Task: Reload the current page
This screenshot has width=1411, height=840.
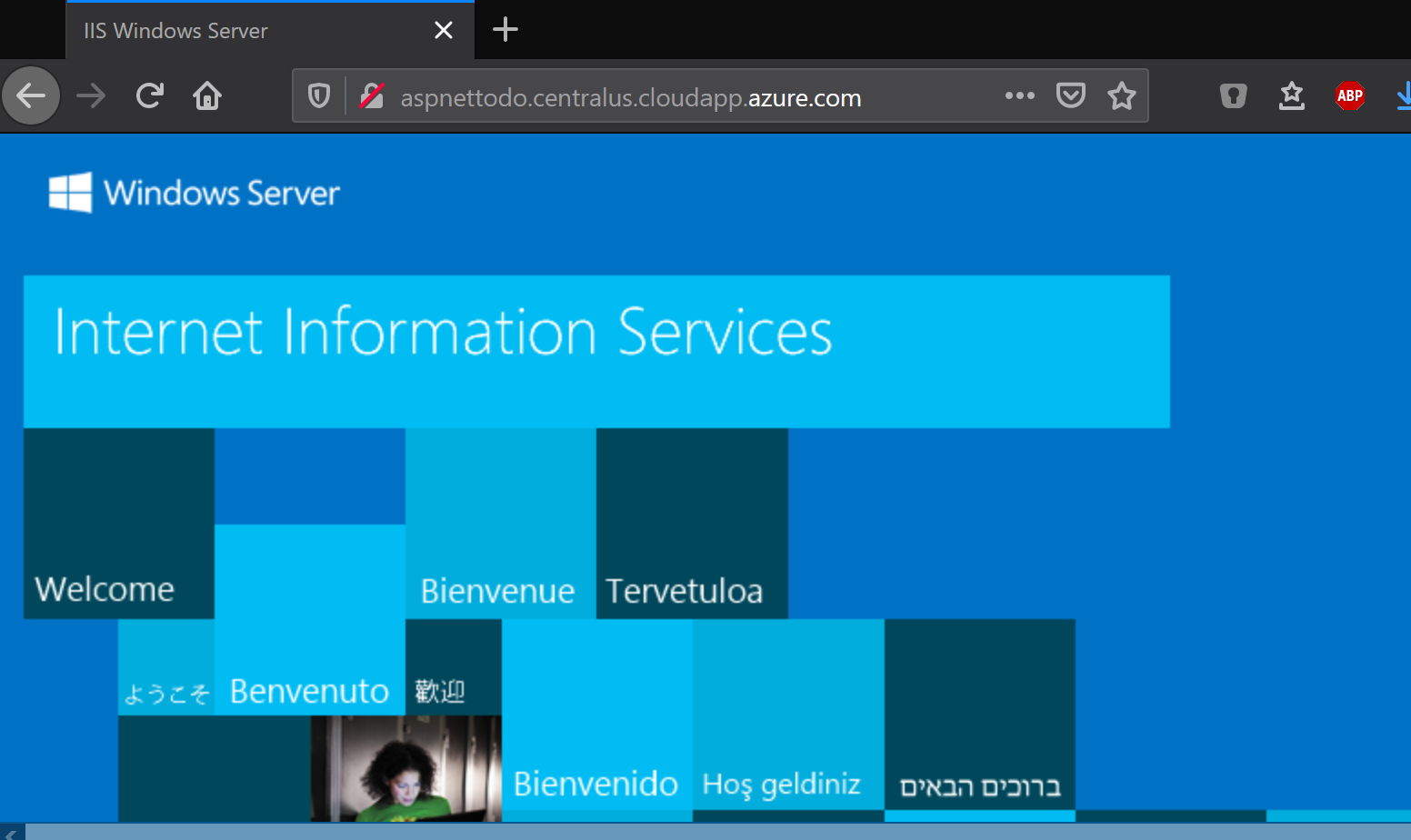Action: point(150,95)
